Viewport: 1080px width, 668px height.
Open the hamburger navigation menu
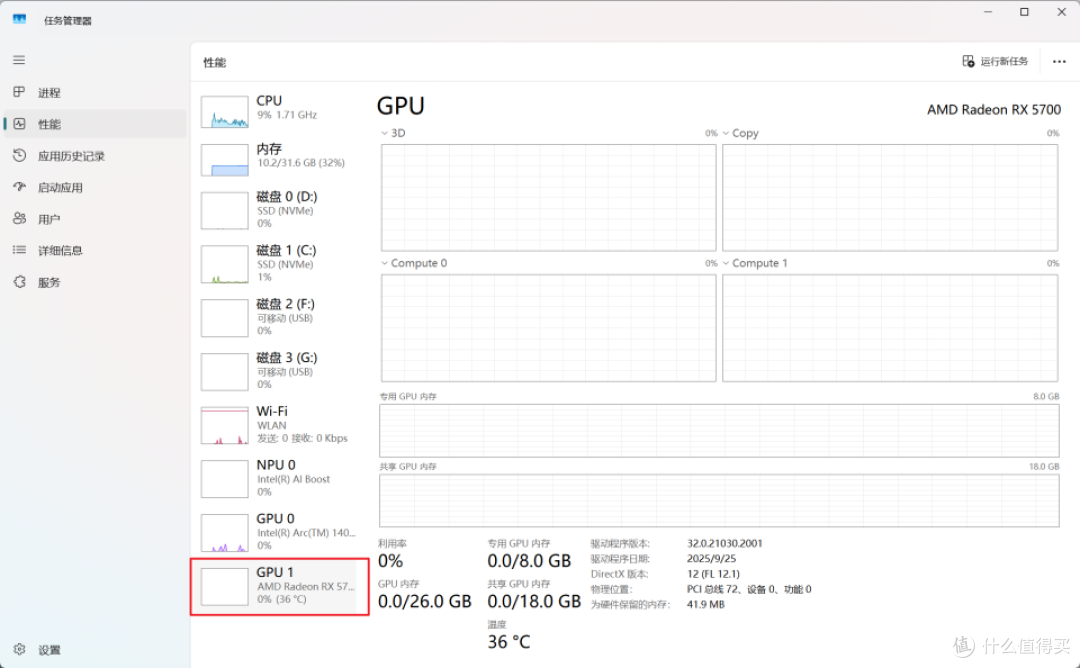point(19,60)
